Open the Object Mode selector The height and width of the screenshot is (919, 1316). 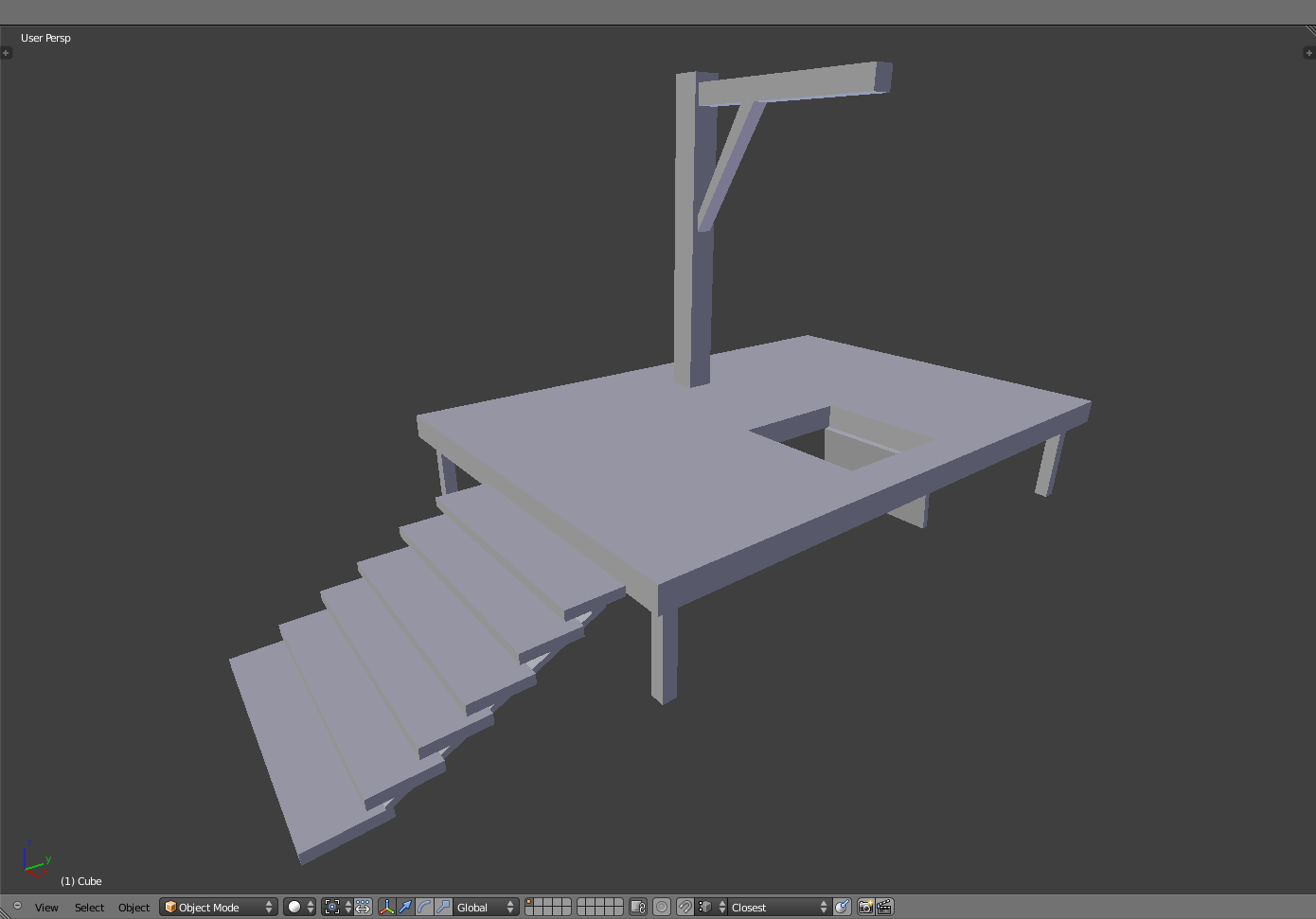218,907
